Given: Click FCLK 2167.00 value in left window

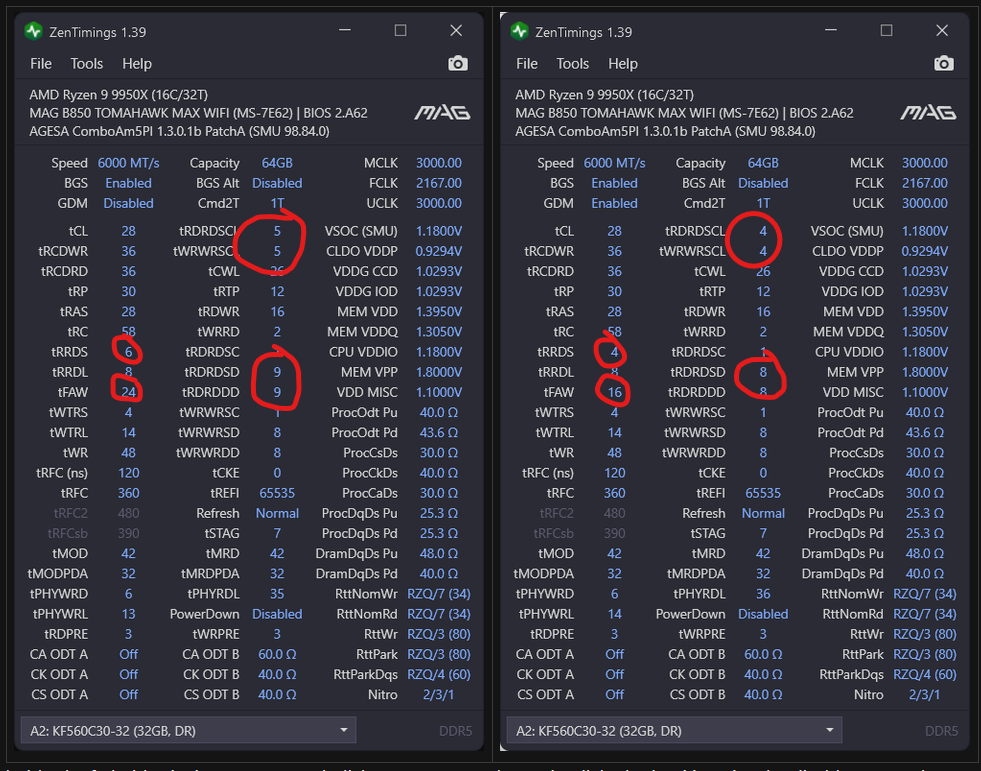Looking at the screenshot, I should coord(439,183).
